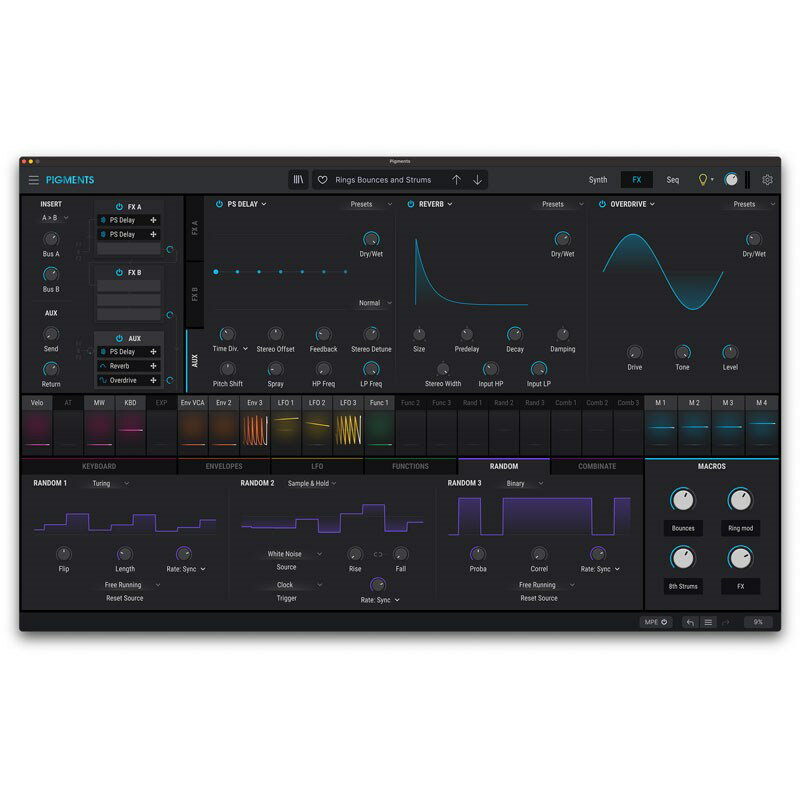Screen dimensions: 800x800
Task: Click the FX B bus output knob icon
Action: [170, 315]
